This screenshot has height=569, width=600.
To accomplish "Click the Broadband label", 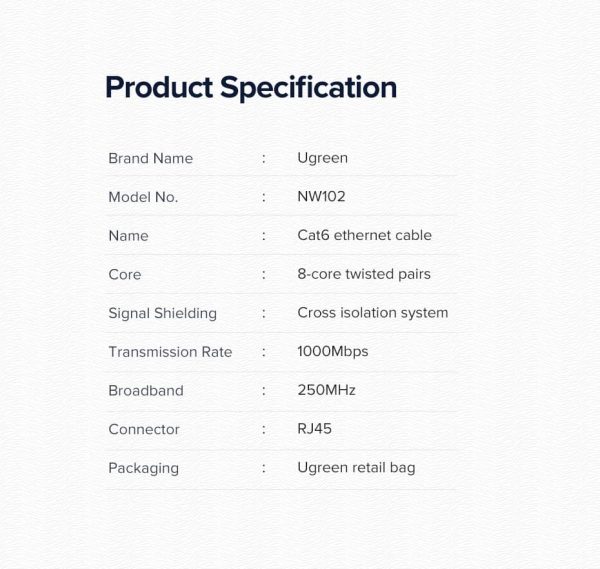I will [x=146, y=391].
